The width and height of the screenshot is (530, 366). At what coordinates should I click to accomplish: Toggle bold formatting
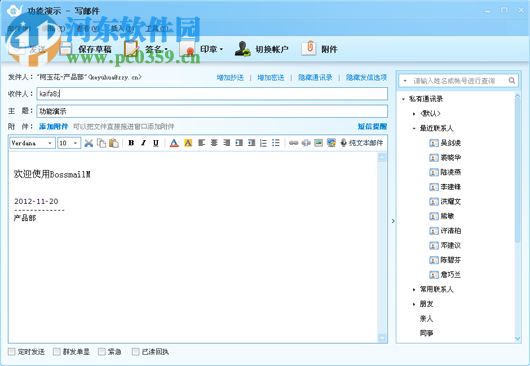(131, 143)
